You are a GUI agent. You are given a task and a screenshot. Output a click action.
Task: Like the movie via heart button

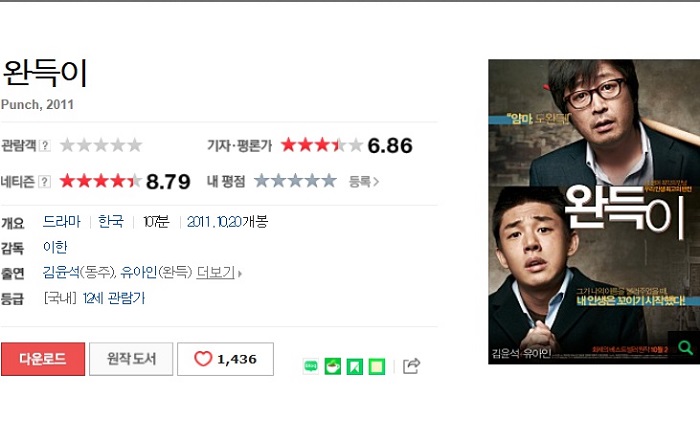click(225, 359)
